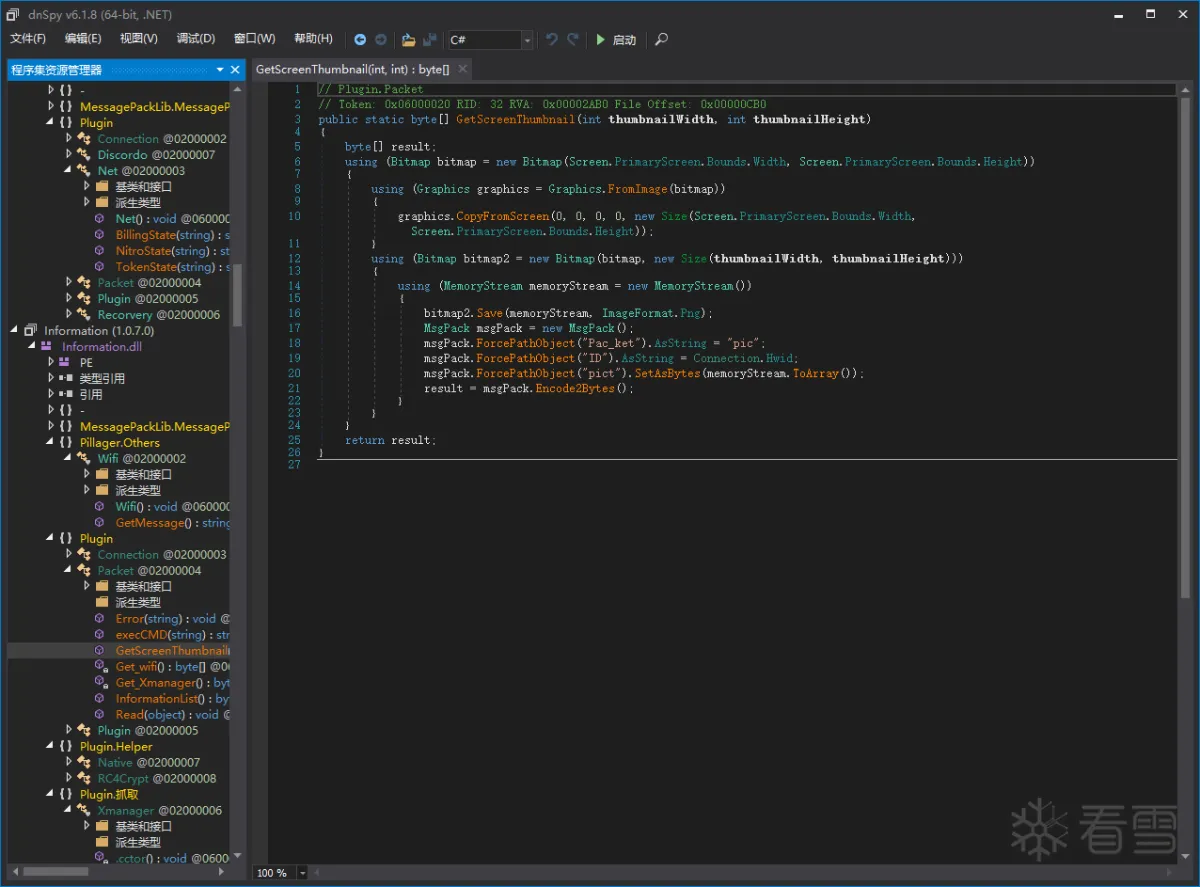Open the 调试(D) debug menu

pos(196,39)
